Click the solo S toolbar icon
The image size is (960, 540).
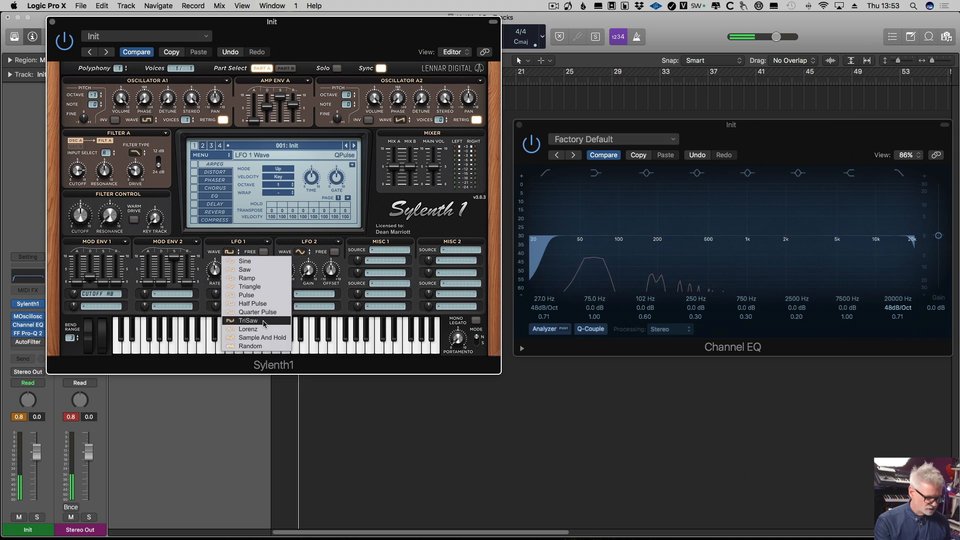coord(595,37)
